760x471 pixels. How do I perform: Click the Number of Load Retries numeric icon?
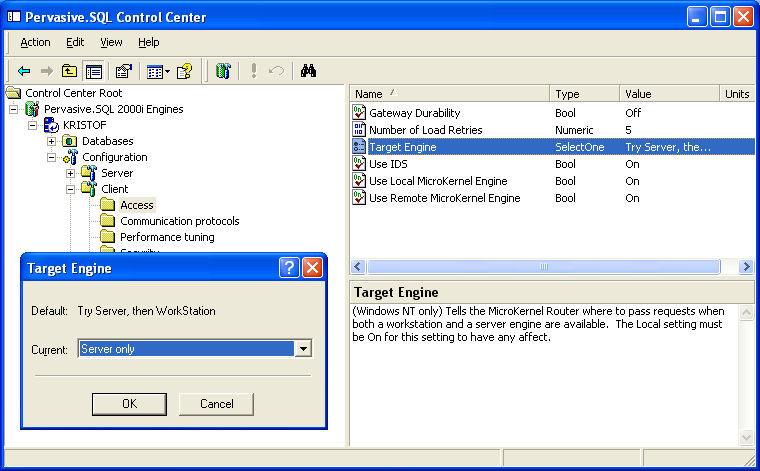tap(359, 129)
